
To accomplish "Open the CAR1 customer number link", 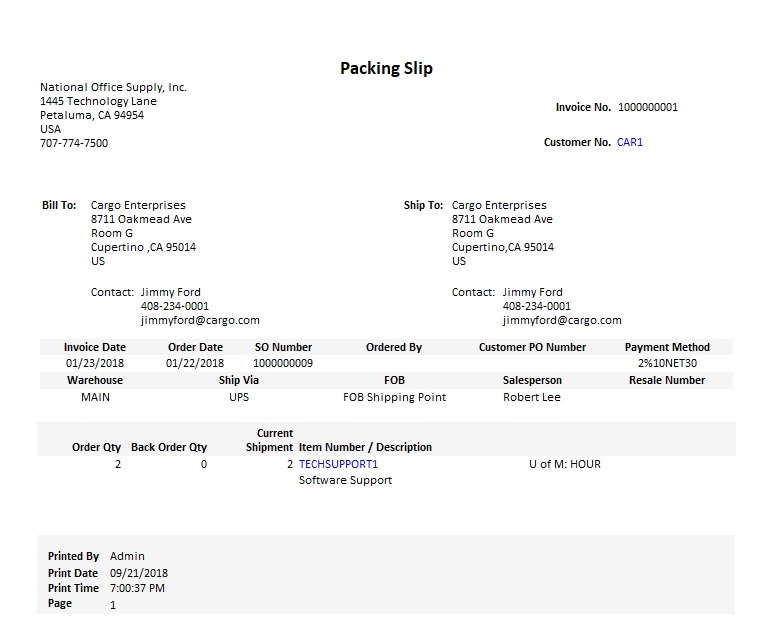I will pyautogui.click(x=630, y=142).
